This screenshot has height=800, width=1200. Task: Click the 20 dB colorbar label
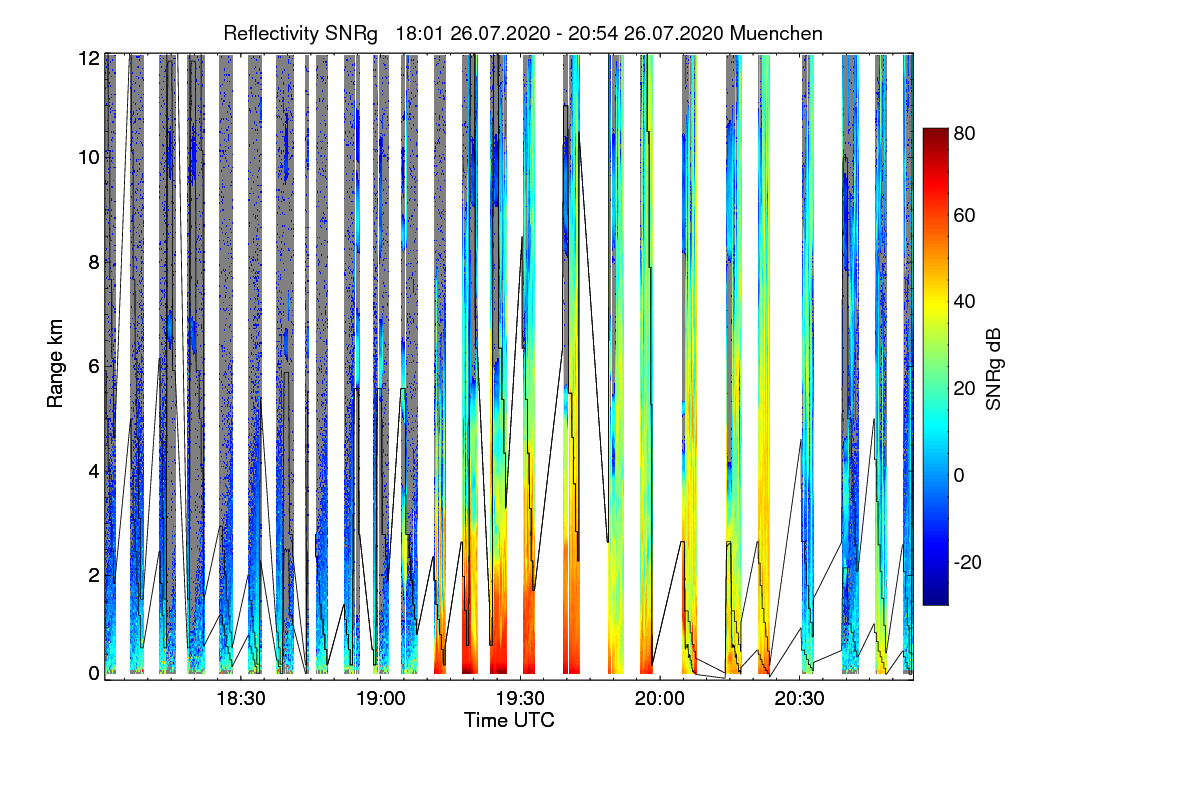(964, 389)
